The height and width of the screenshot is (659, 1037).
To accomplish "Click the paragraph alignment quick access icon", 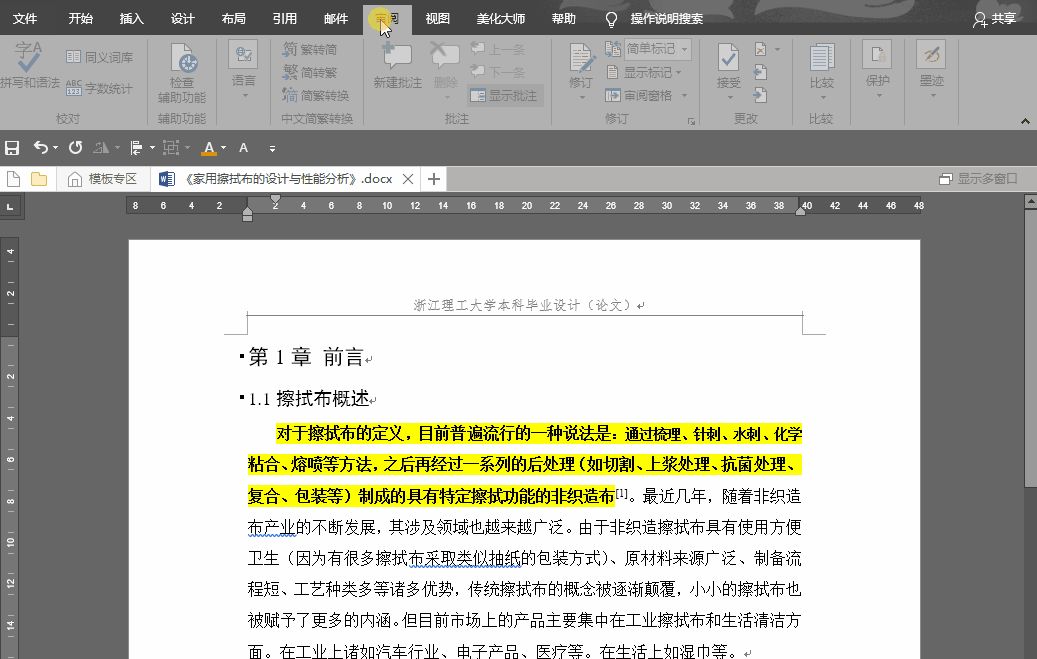I will tap(136, 148).
